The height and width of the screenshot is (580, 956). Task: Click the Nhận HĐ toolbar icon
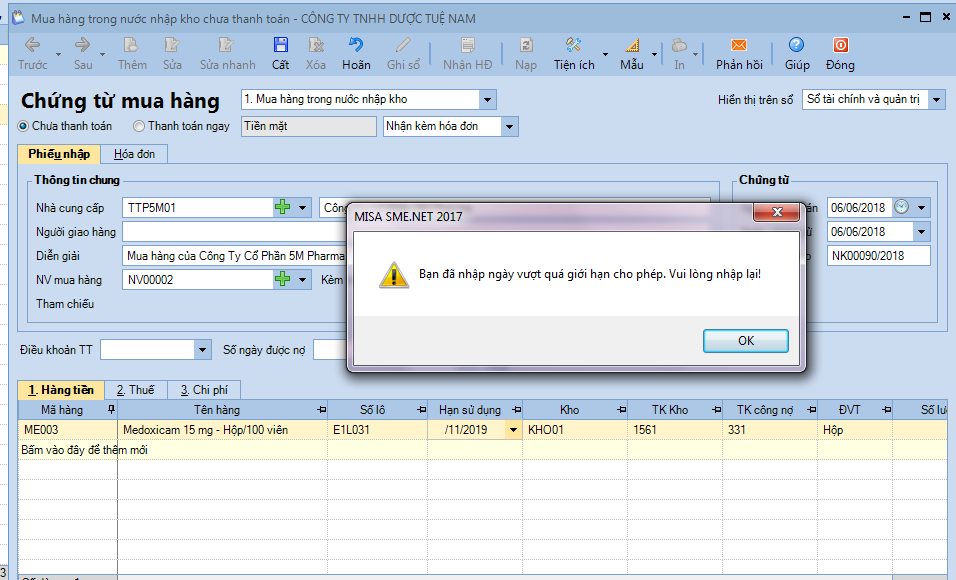click(x=468, y=45)
